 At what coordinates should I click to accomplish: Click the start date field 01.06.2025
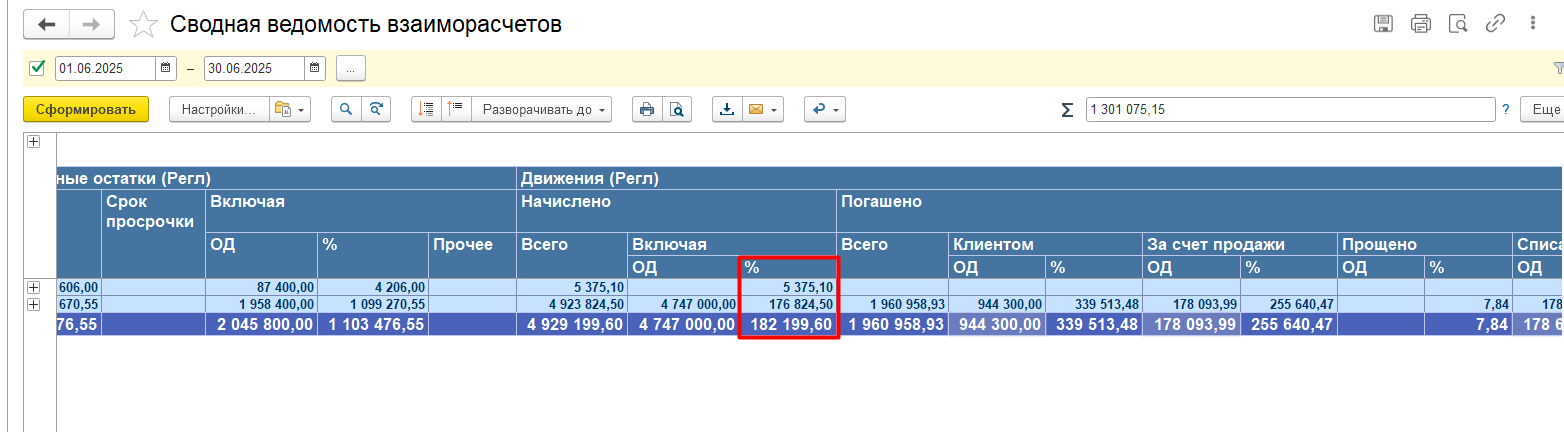click(106, 68)
